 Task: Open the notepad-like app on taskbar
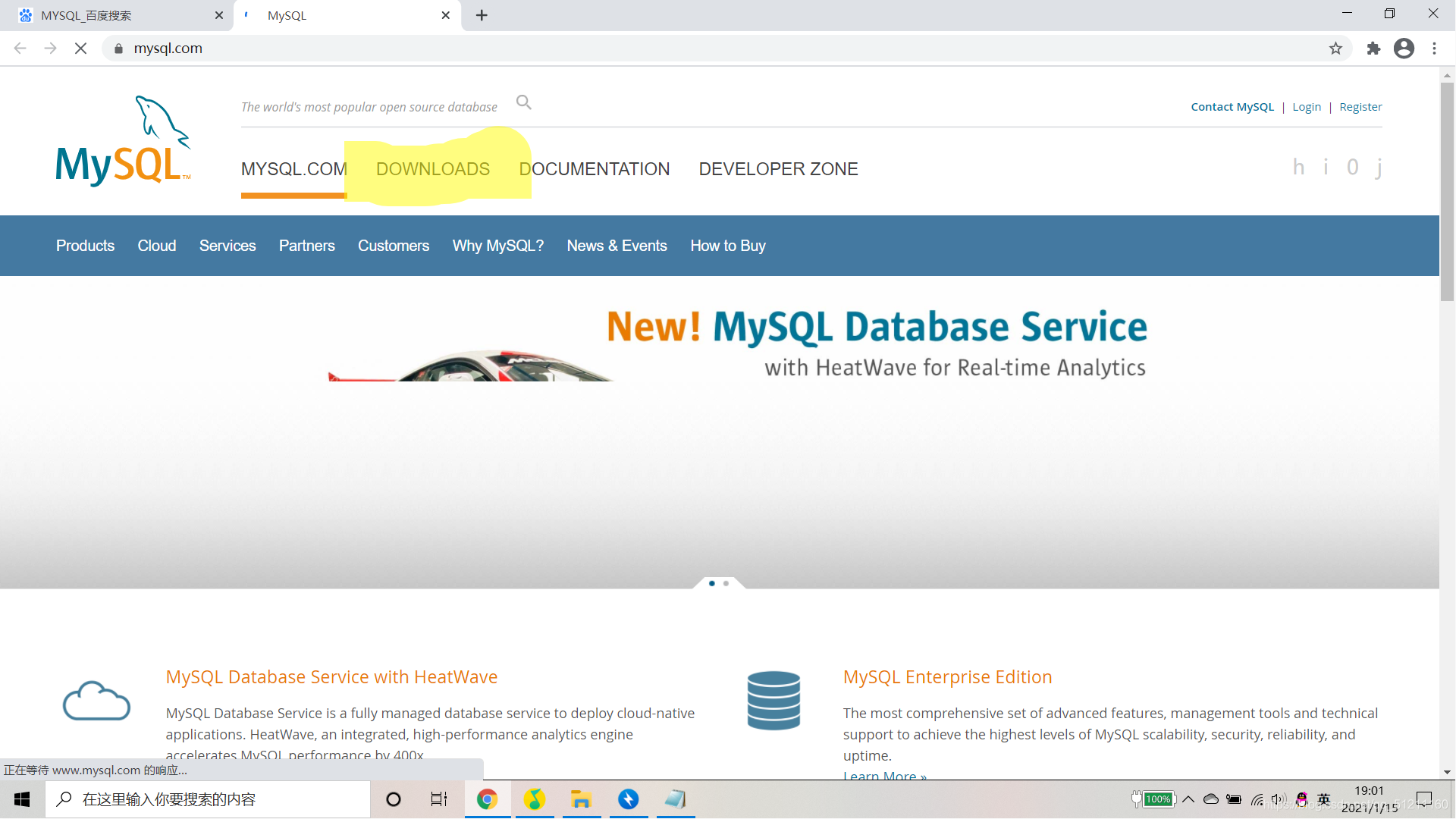pos(675,799)
